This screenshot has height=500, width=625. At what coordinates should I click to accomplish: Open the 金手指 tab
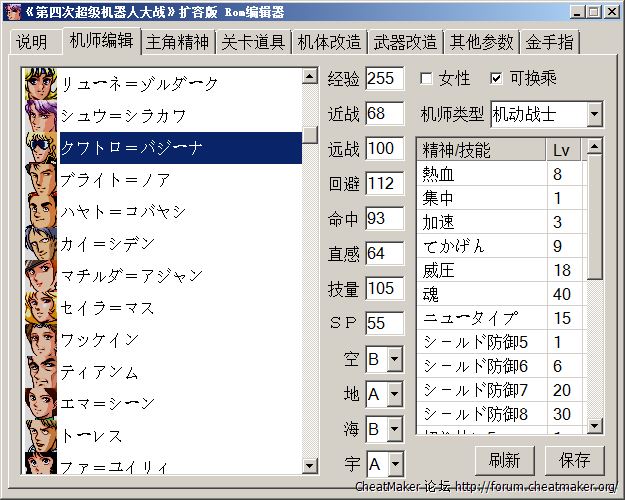(x=549, y=42)
